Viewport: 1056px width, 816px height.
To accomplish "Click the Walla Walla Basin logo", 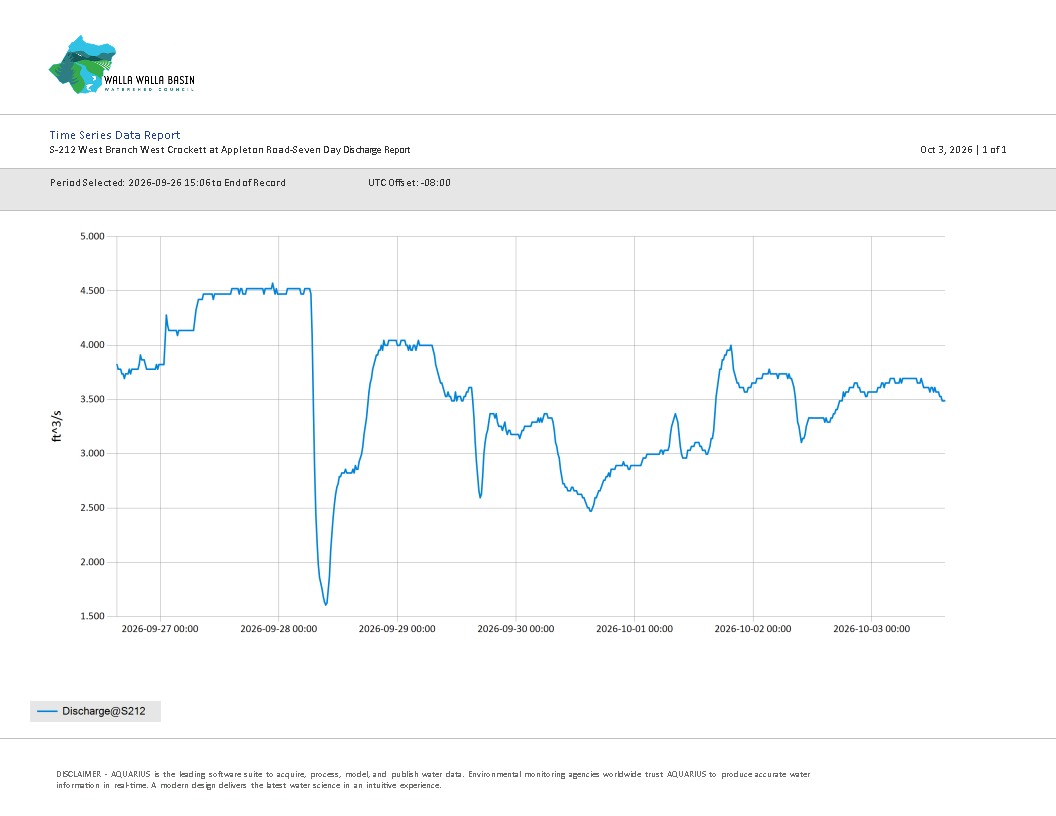I will click(121, 65).
